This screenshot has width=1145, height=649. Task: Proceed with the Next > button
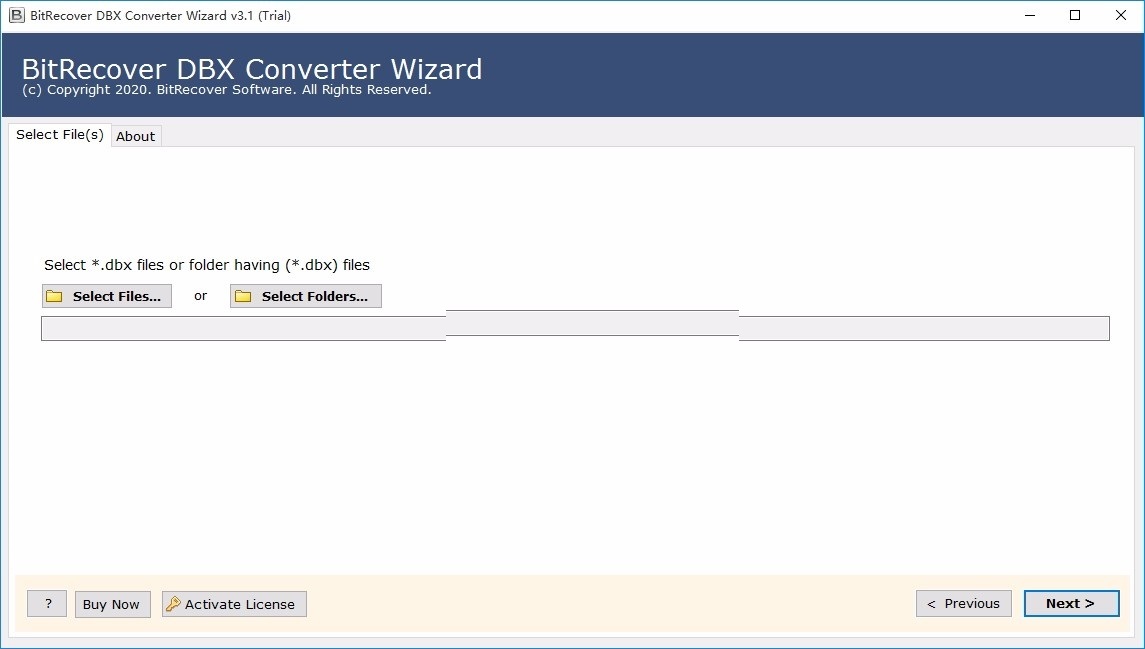1071,604
